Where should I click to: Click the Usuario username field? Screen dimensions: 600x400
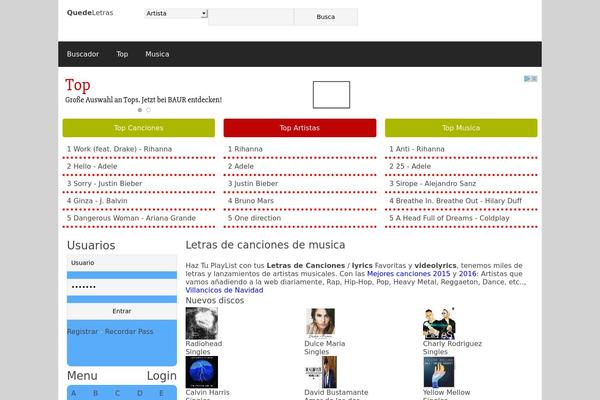pos(122,263)
